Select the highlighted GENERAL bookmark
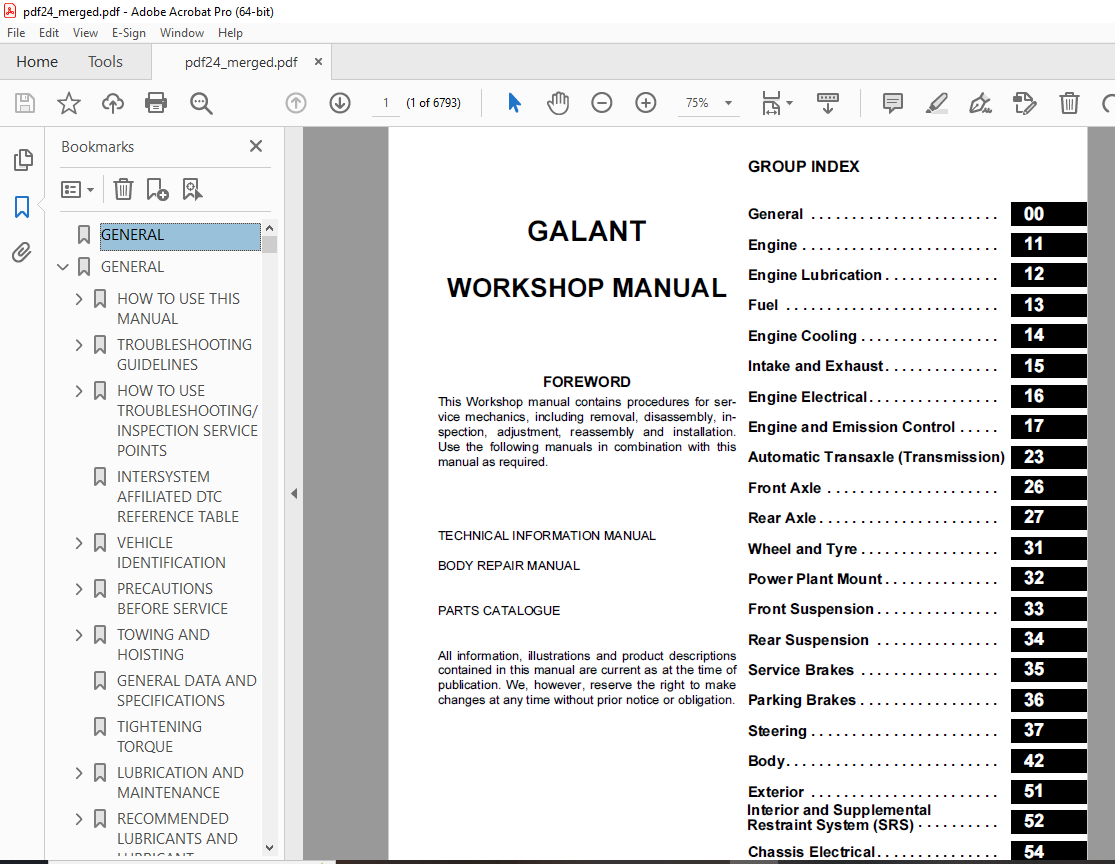Screen dimensions: 1115x864 point(180,236)
